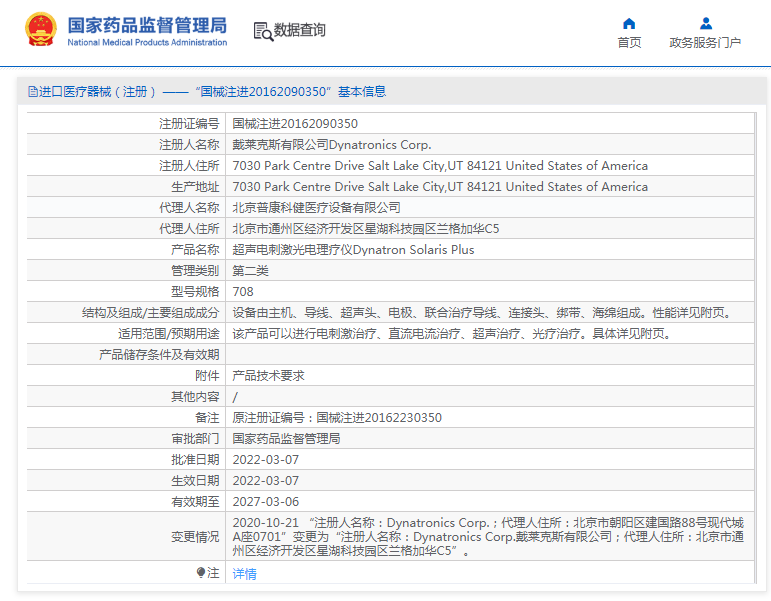Click 管理类别 value 第二类
This screenshot has width=771, height=601.
click(x=250, y=271)
